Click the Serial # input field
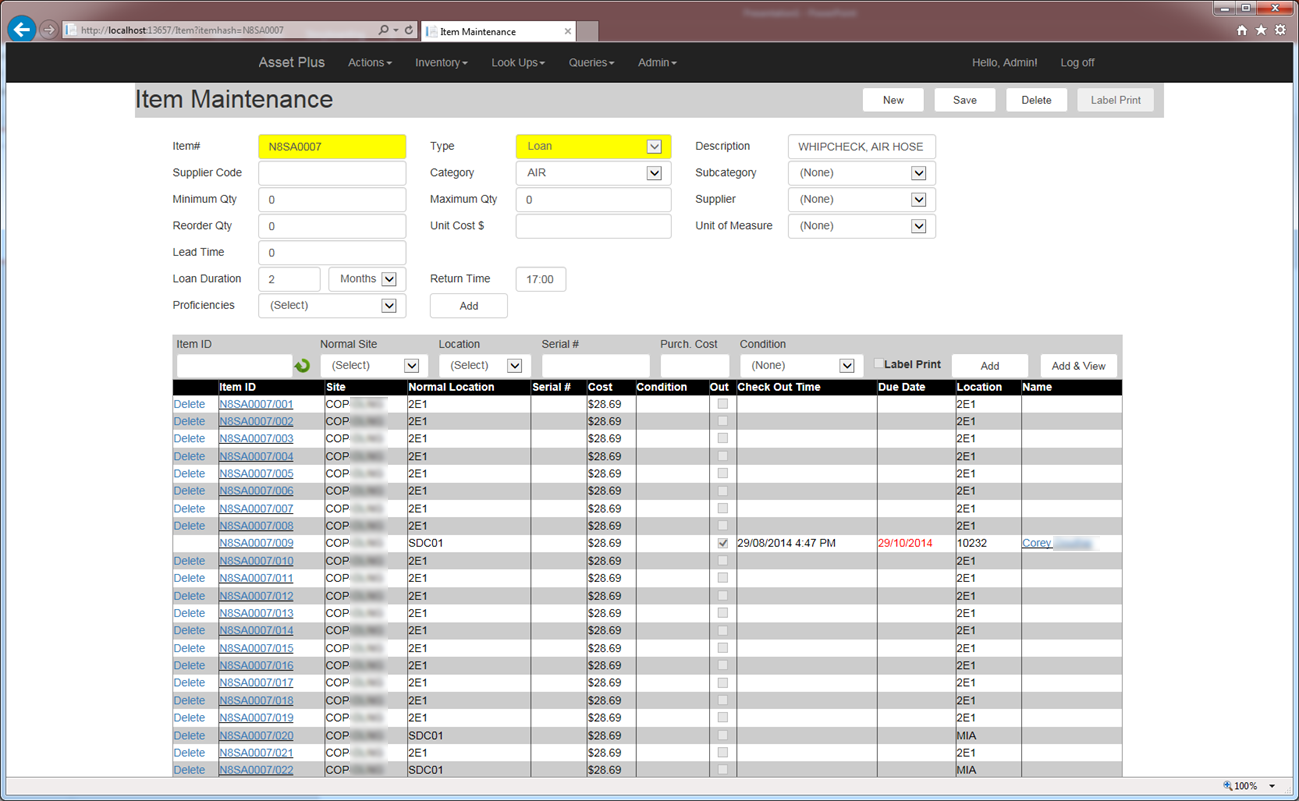Screen dimensions: 1299x801 (596, 366)
